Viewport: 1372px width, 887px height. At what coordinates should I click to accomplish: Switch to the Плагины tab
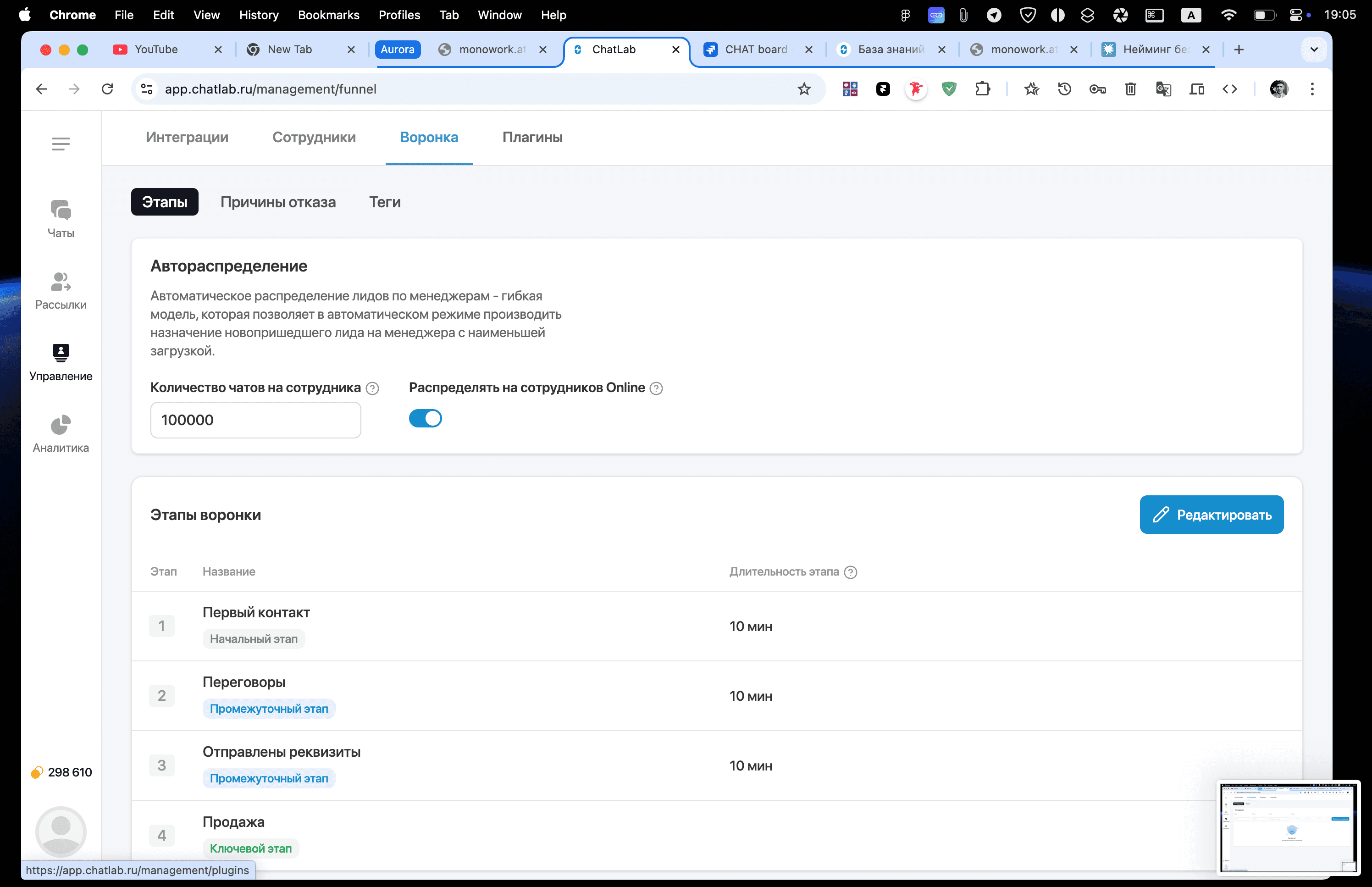tap(532, 137)
